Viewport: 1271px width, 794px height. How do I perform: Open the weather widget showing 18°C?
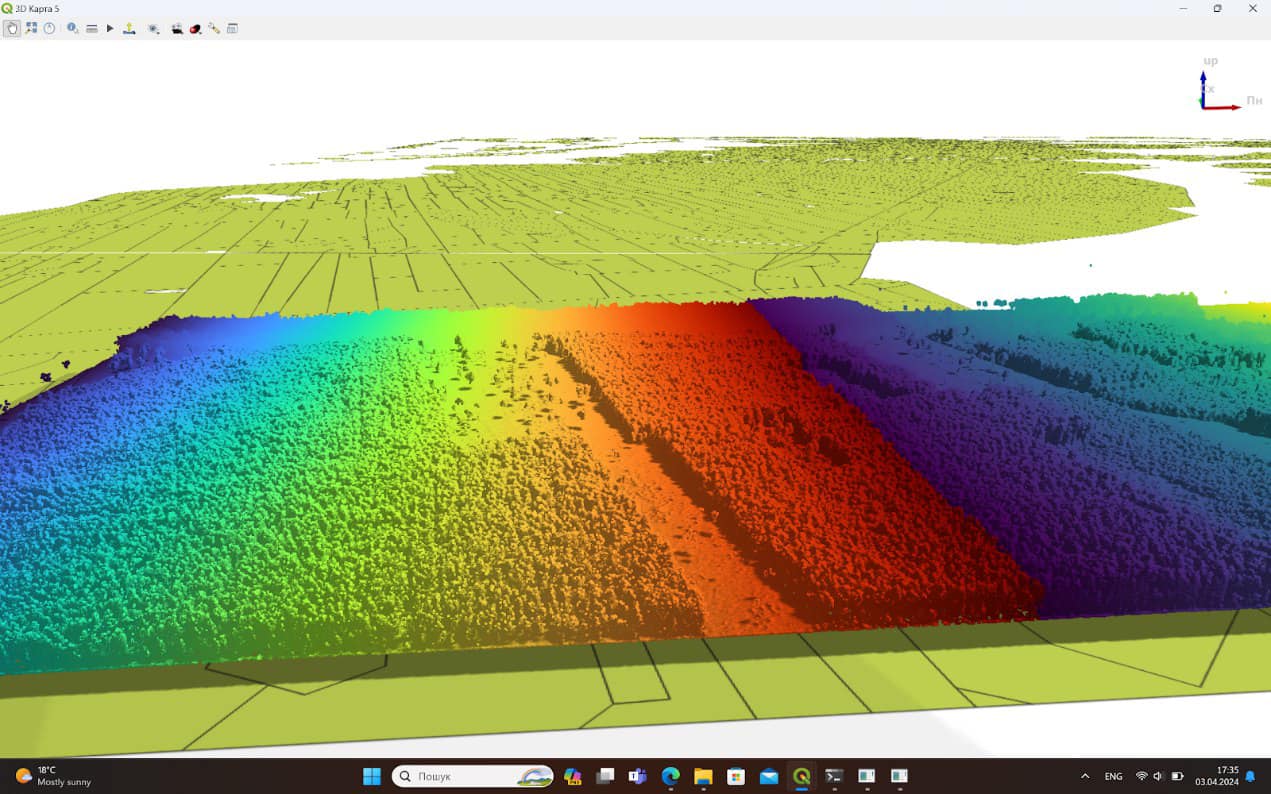pos(53,776)
